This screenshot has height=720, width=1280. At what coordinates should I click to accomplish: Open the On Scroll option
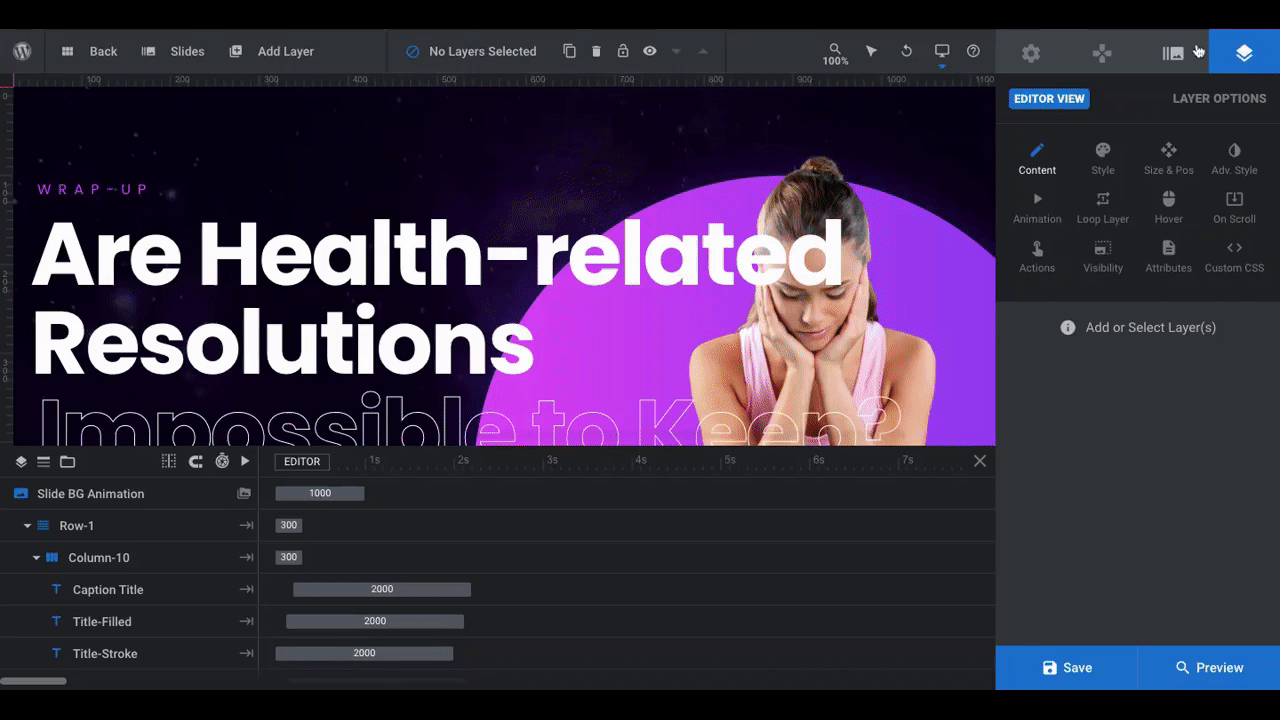pyautogui.click(x=1234, y=208)
